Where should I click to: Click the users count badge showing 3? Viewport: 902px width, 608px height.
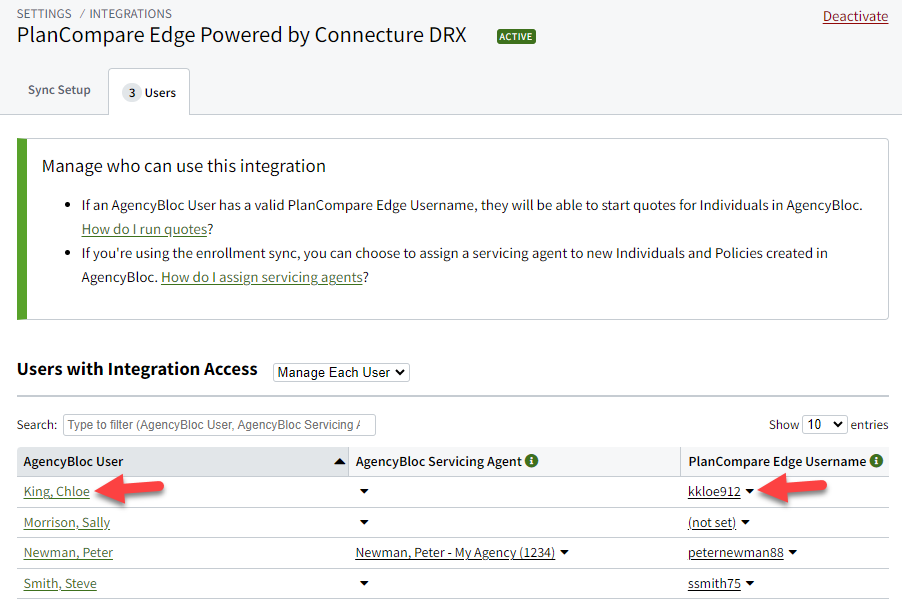132,93
